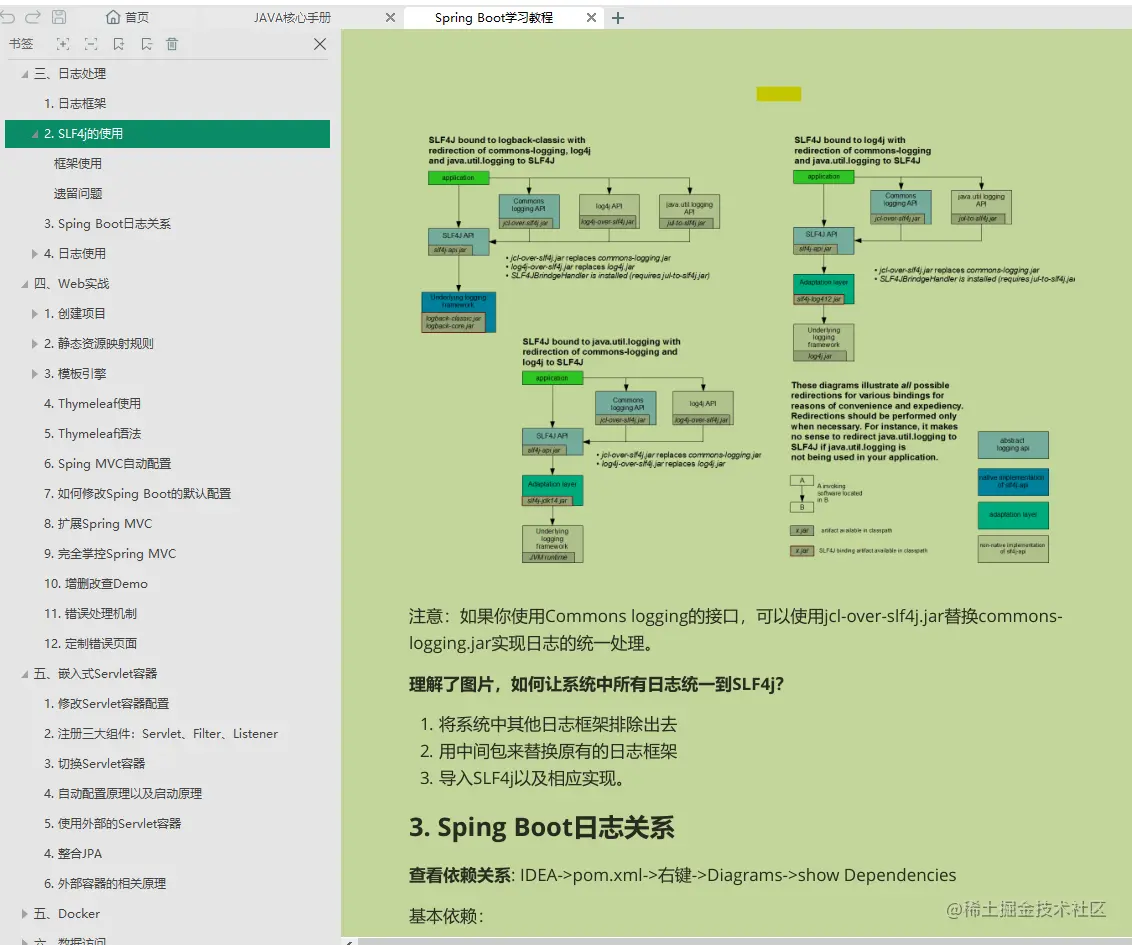The width and height of the screenshot is (1132, 945).
Task: Close the JAVA核心手册 tab
Action: click(391, 17)
